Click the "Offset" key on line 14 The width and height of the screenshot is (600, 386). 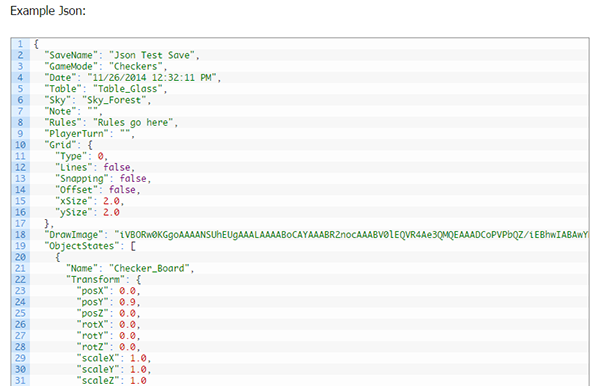(x=77, y=190)
